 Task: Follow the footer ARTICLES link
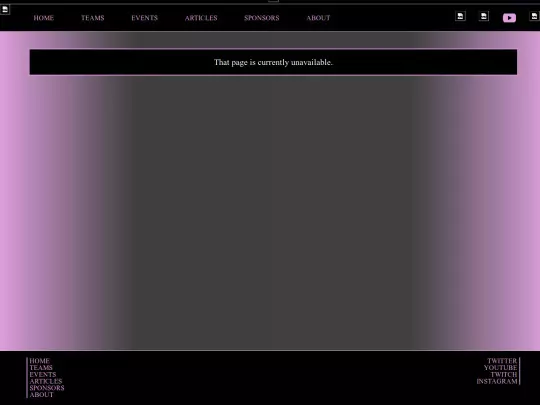[46, 381]
